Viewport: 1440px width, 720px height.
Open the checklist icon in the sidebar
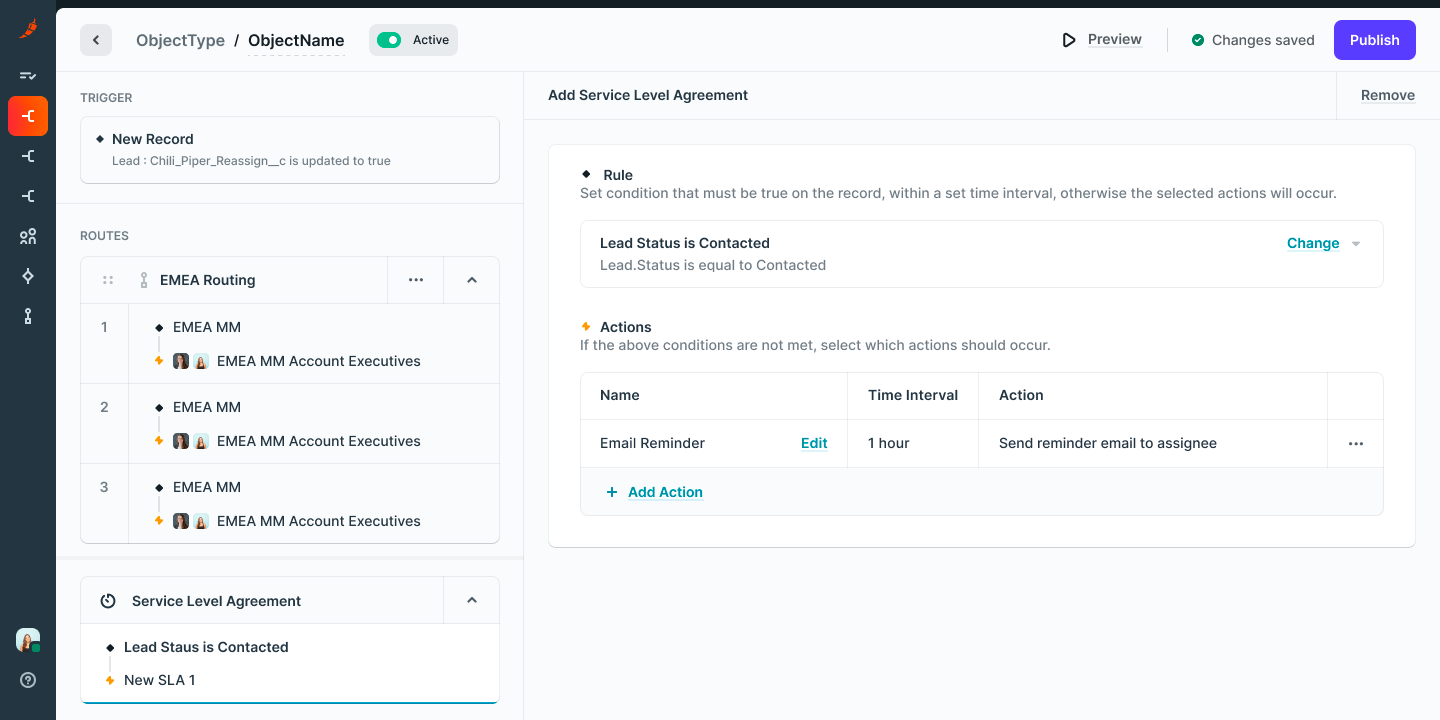click(28, 76)
